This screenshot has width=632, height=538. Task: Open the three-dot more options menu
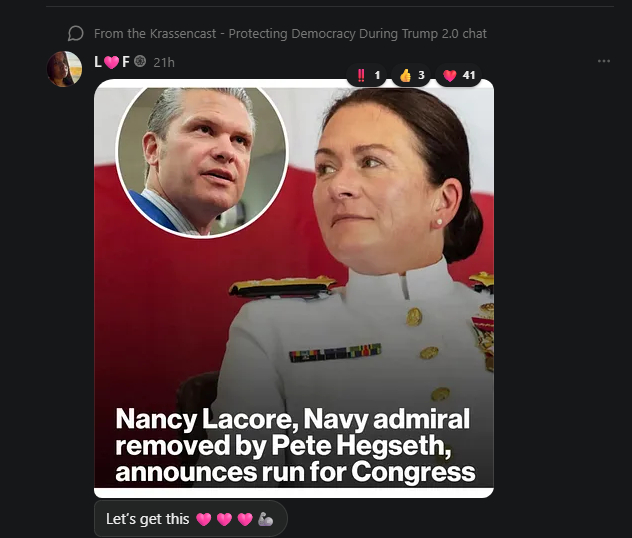(x=603, y=61)
